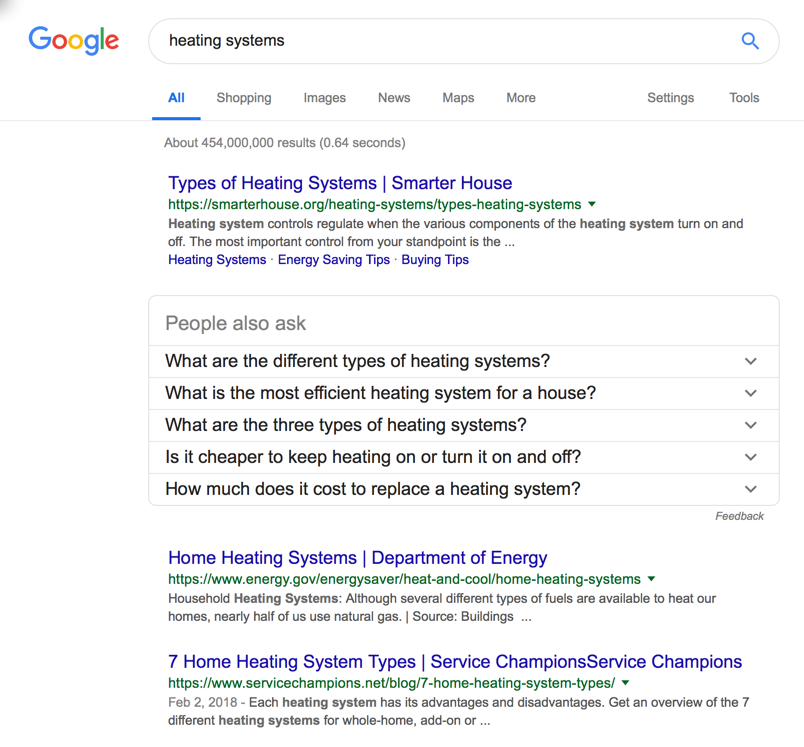Open the Buying Tips sitelink

coord(435,259)
